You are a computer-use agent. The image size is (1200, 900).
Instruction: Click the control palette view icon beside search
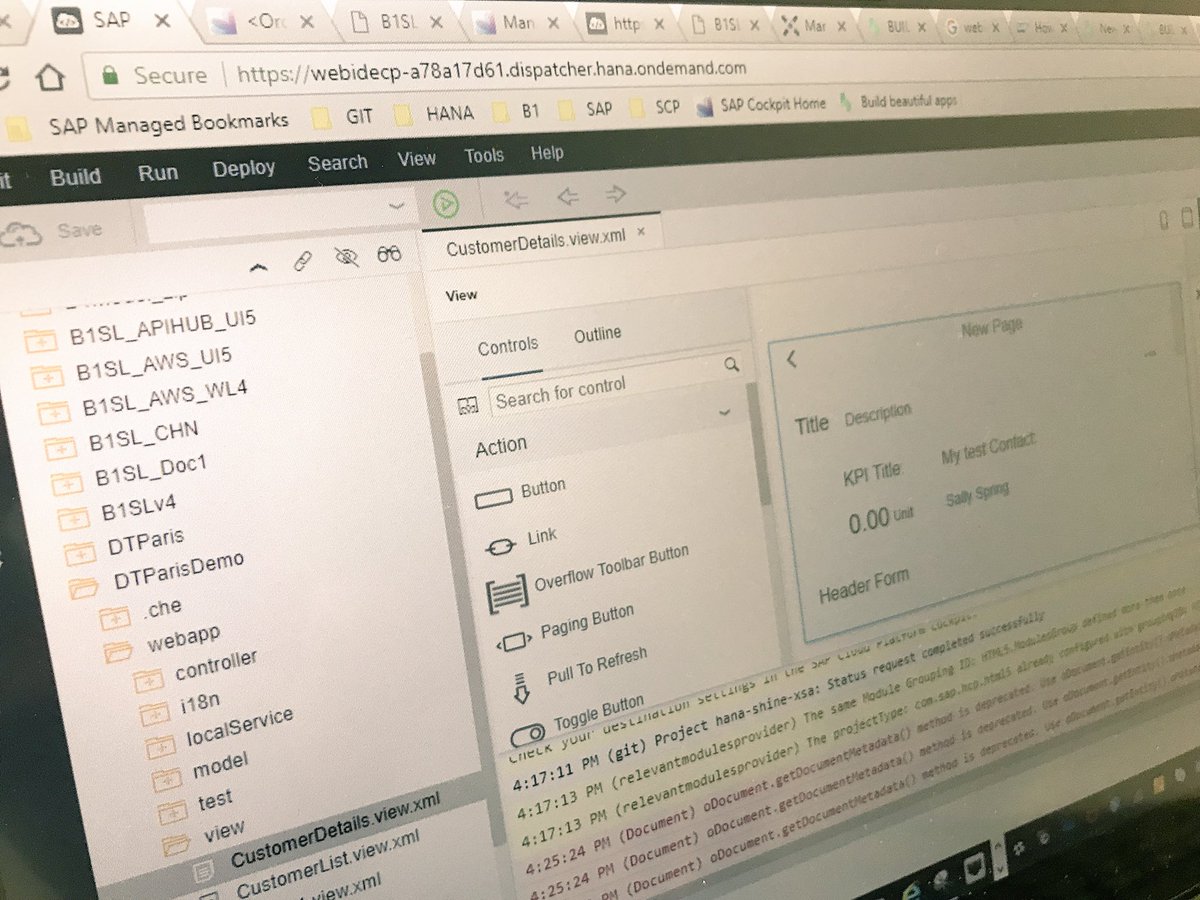[x=467, y=405]
